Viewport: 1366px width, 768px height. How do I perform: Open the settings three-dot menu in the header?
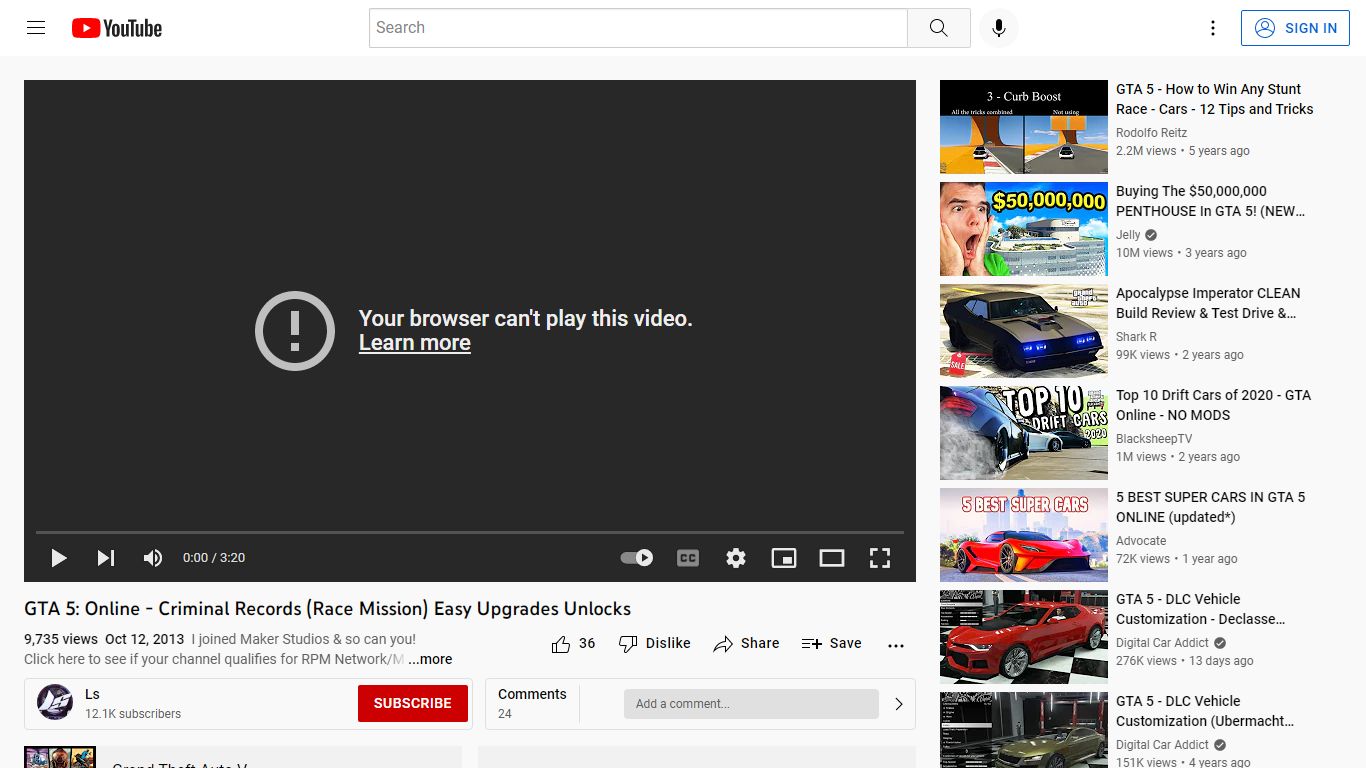(x=1213, y=28)
